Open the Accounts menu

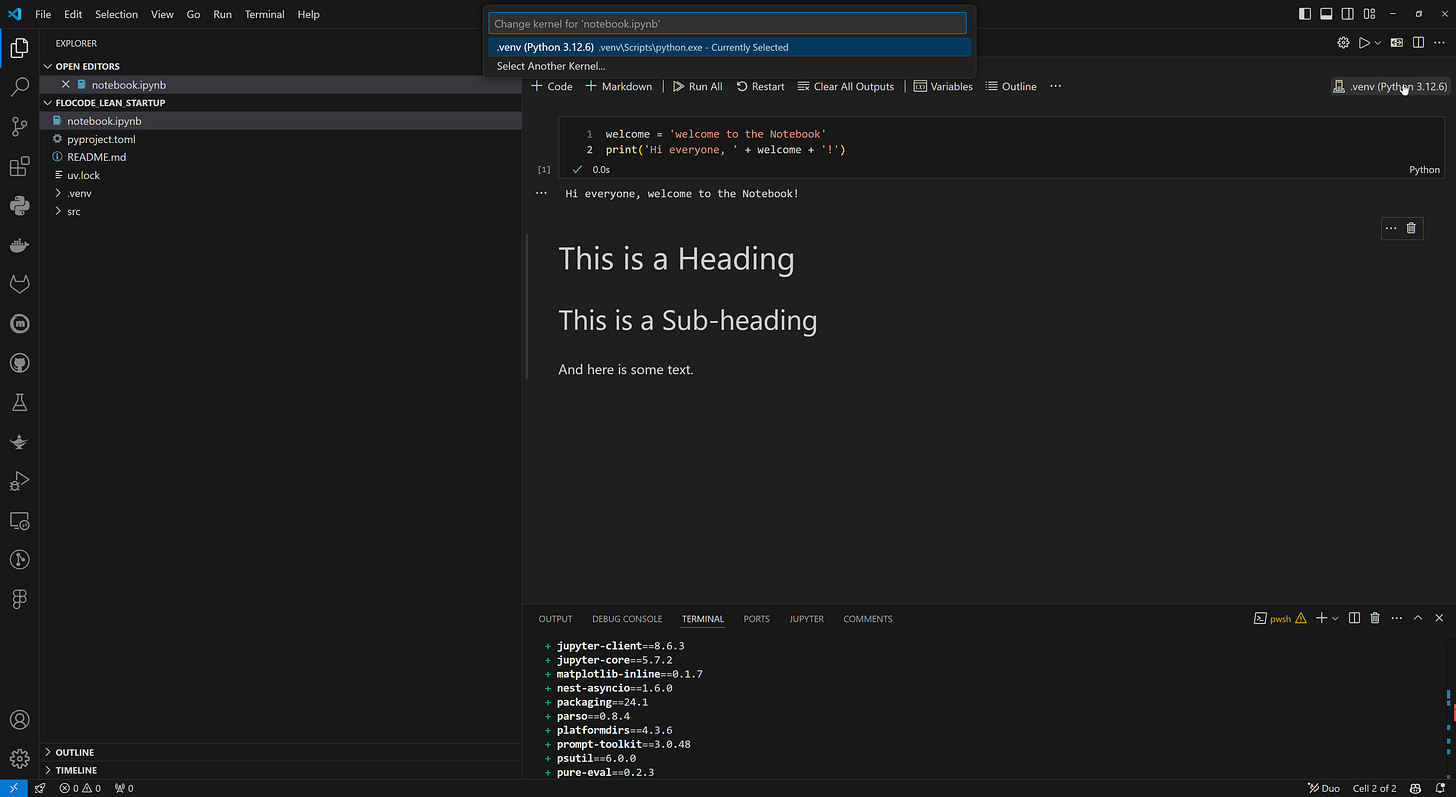pos(19,720)
